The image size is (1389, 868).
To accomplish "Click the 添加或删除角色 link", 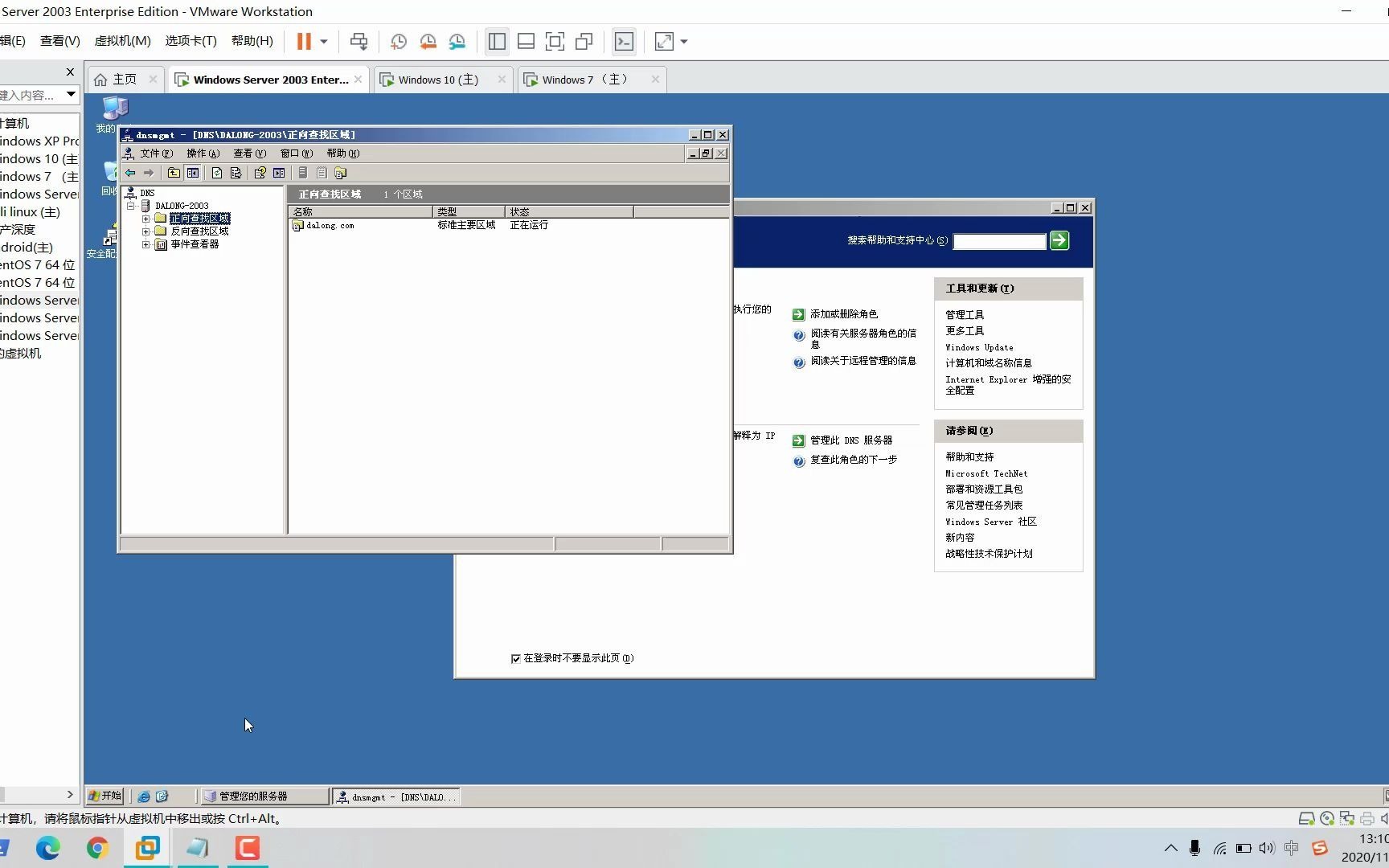I will [x=843, y=314].
